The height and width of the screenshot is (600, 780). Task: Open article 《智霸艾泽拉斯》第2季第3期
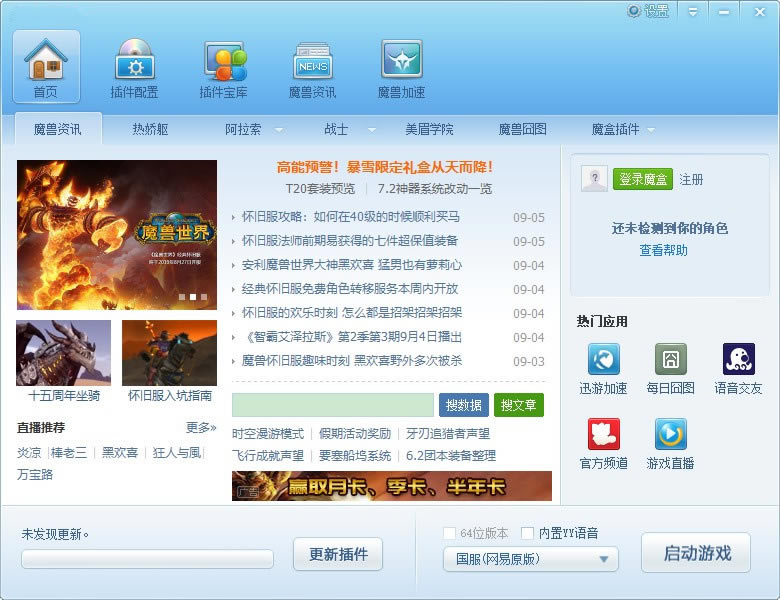[352, 337]
